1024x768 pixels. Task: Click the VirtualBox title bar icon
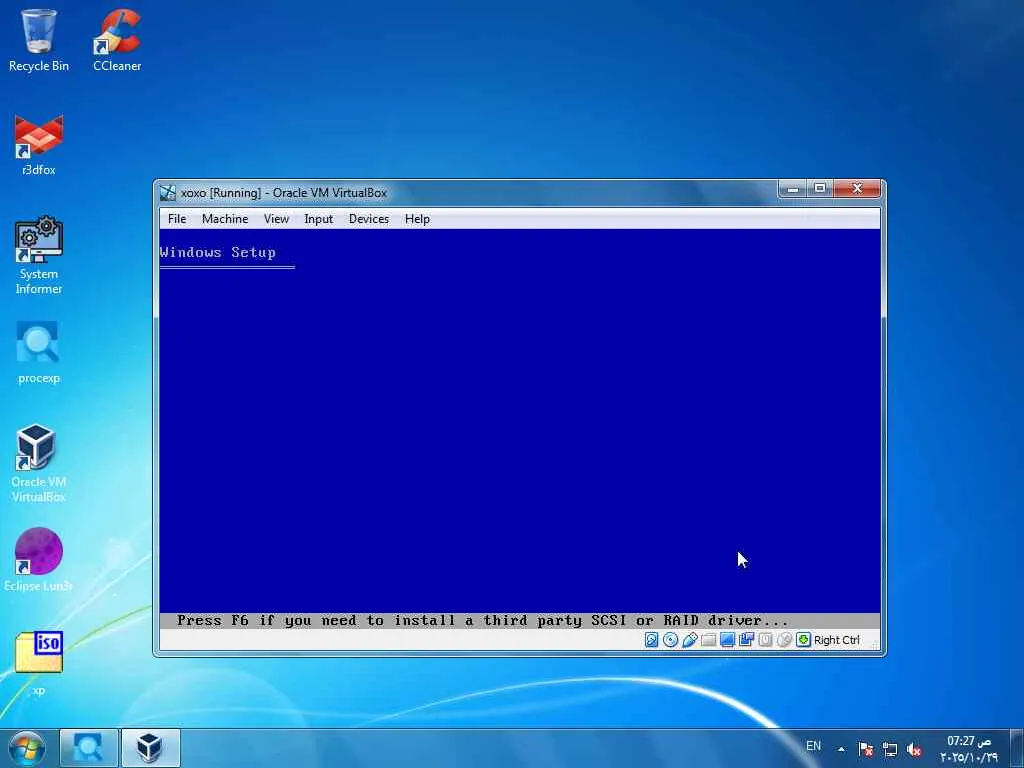point(168,193)
